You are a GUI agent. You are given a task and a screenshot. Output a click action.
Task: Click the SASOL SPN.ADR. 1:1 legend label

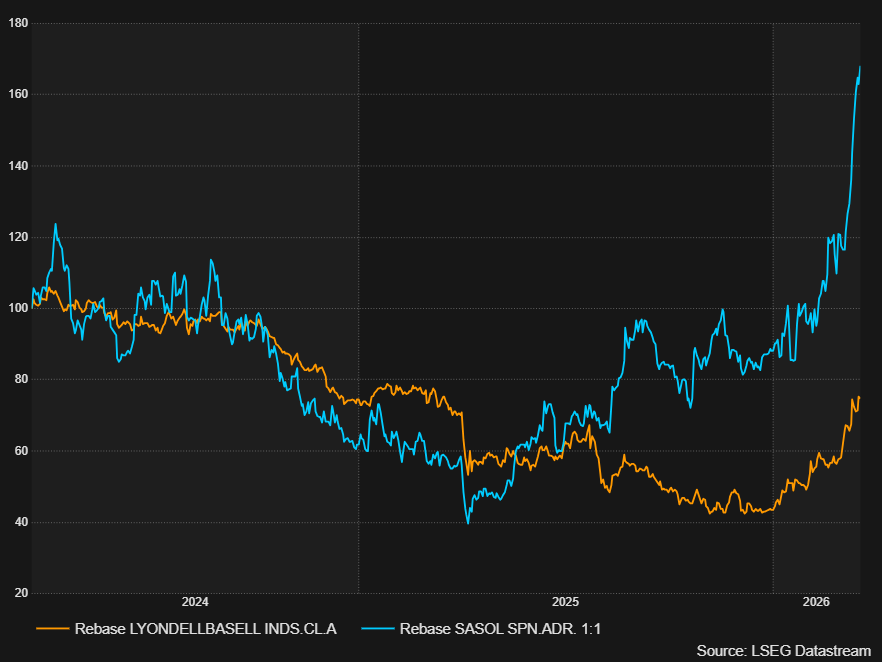point(500,629)
